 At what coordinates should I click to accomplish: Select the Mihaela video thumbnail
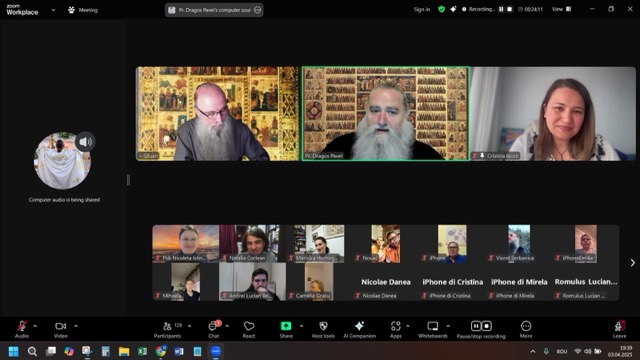(x=186, y=282)
